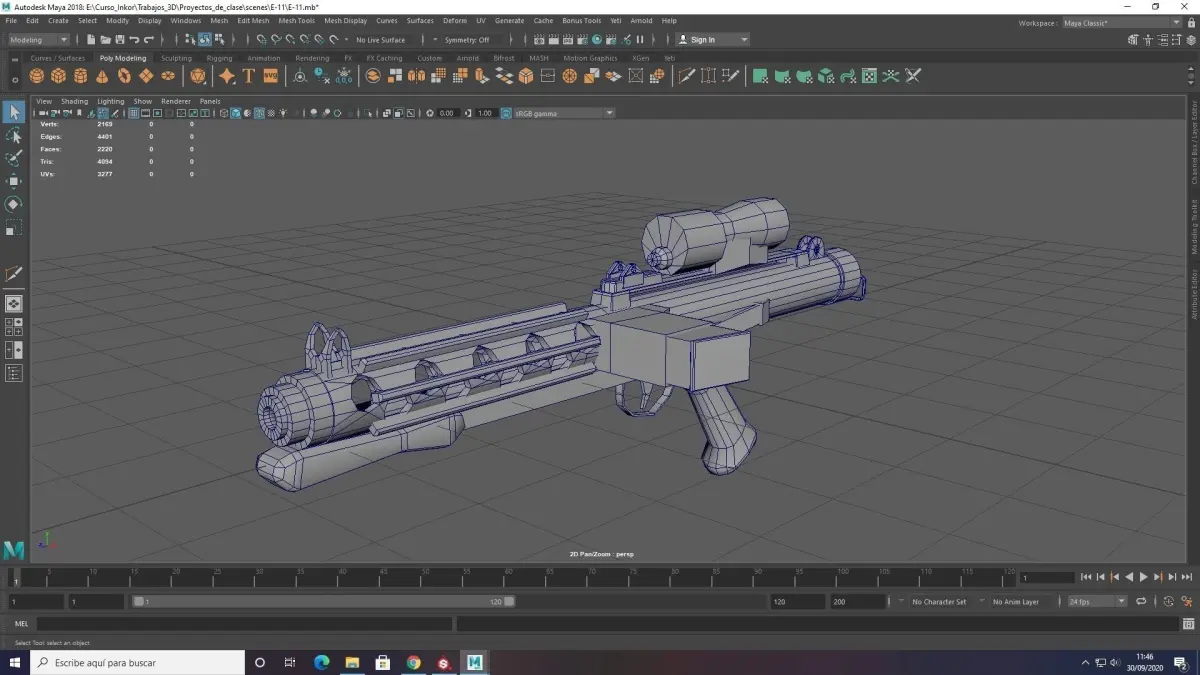Choose the Move tool in toolbox

tap(14, 181)
